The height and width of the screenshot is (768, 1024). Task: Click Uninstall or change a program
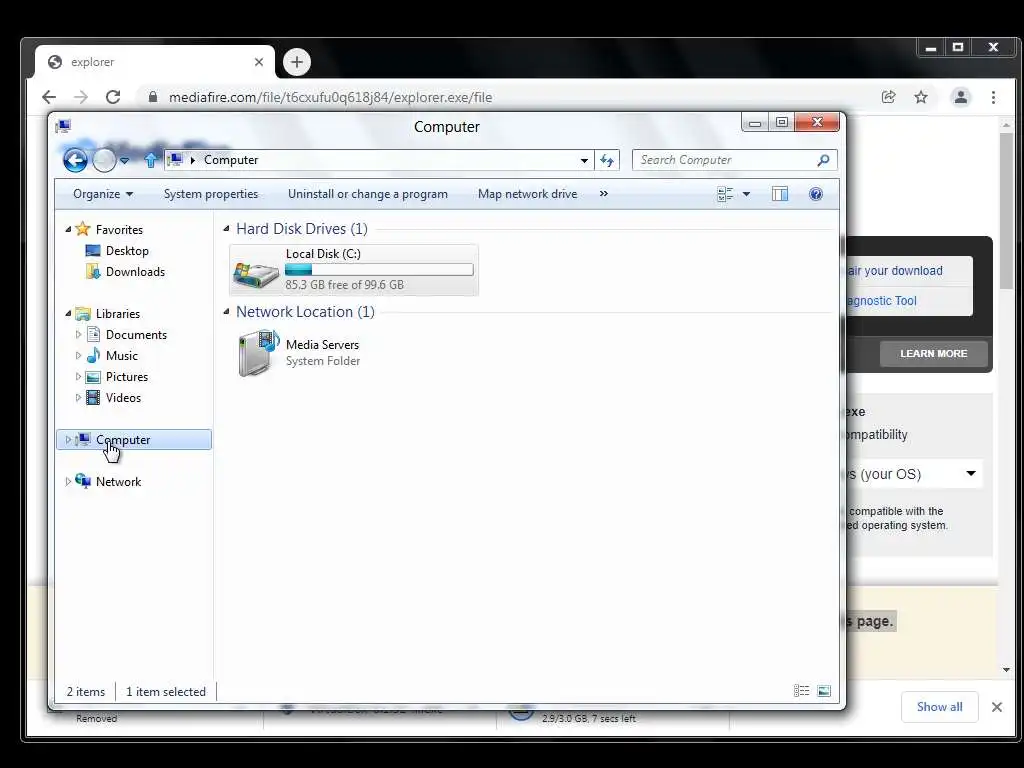click(x=368, y=194)
